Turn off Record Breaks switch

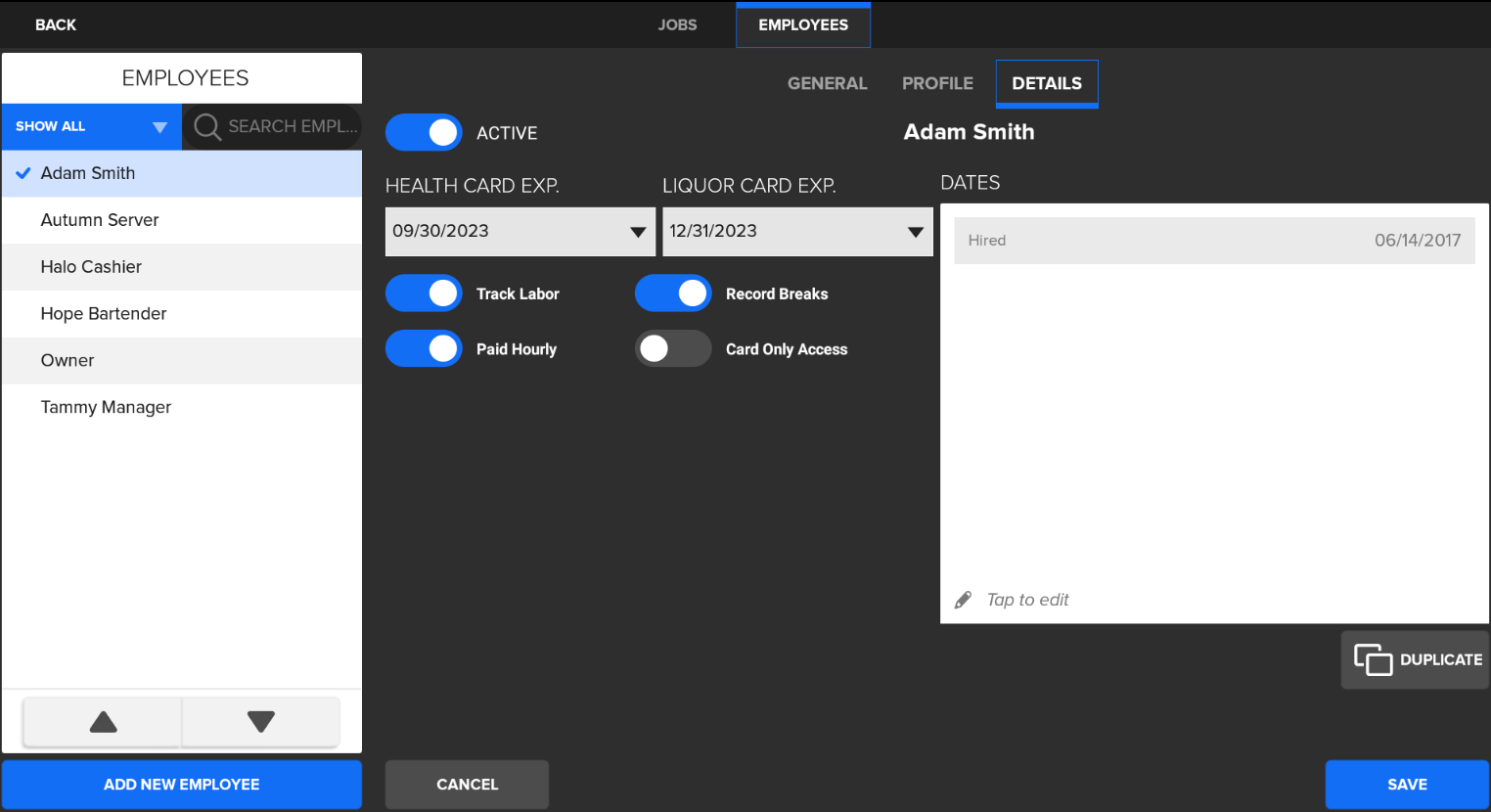coord(673,293)
